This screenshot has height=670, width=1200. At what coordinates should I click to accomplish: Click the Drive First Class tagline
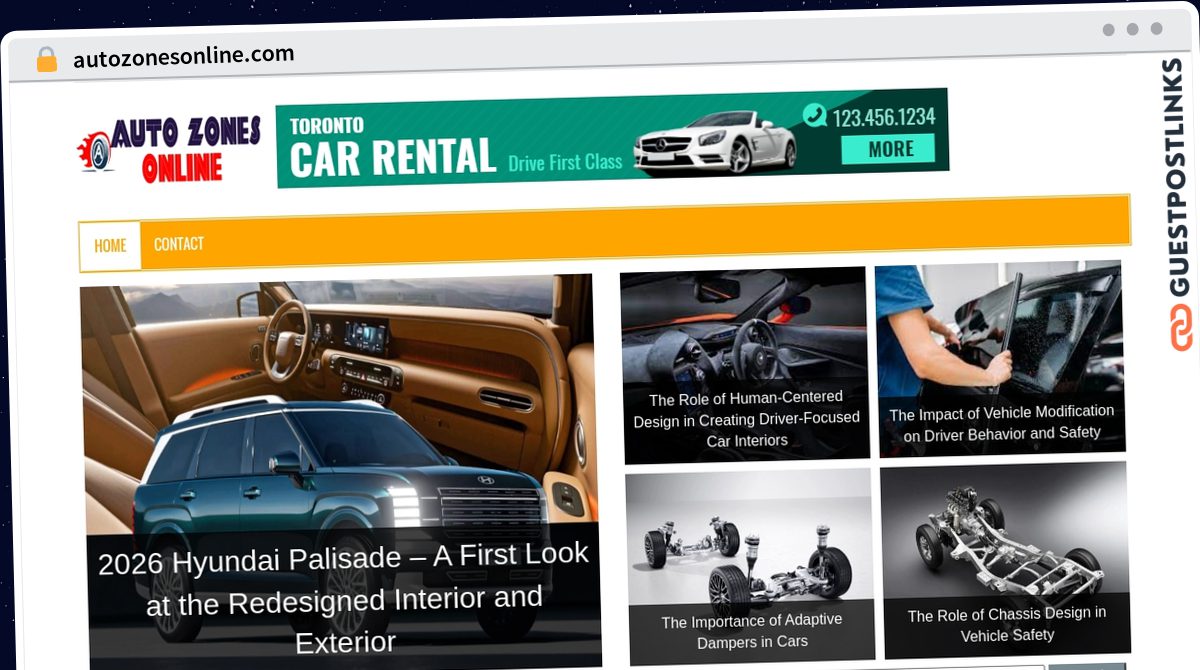coord(565,162)
